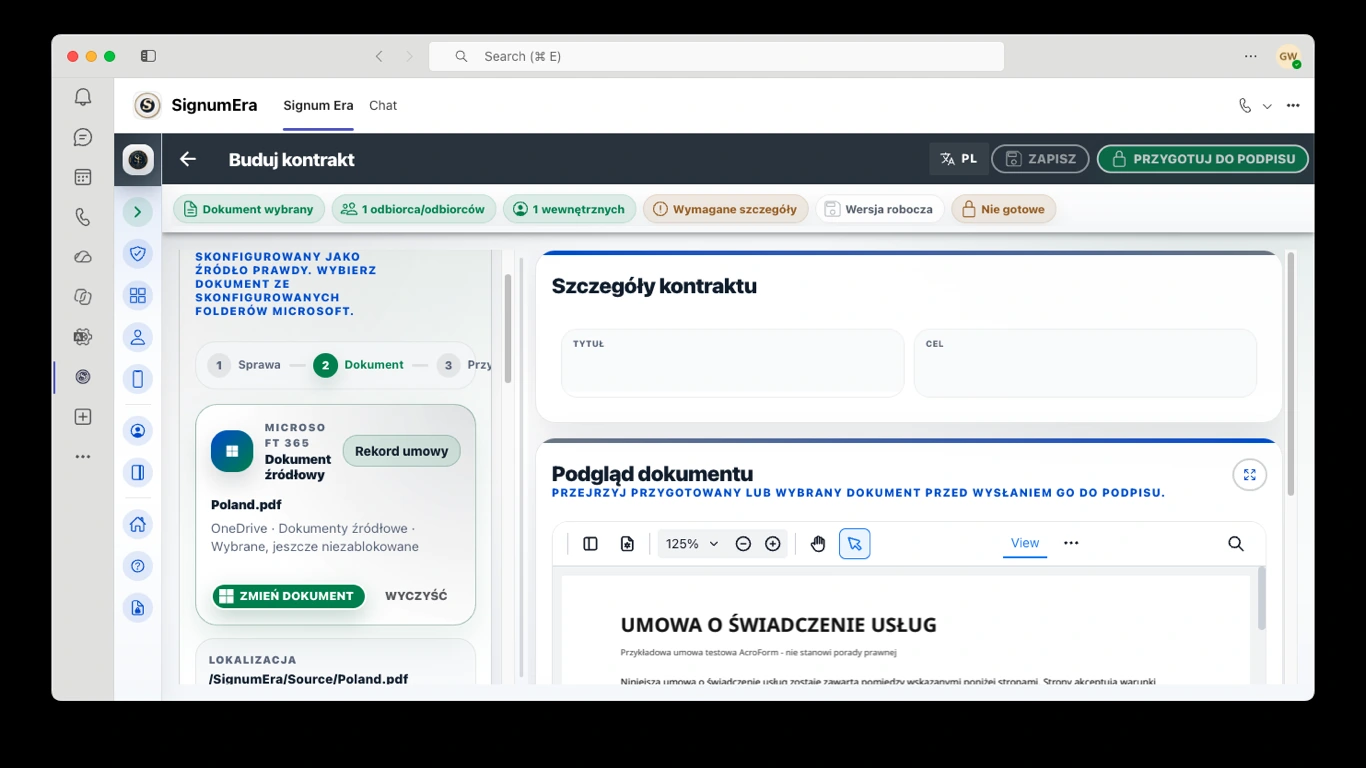Search within the PDF preview
Image resolution: width=1366 pixels, height=768 pixels.
pos(1236,544)
